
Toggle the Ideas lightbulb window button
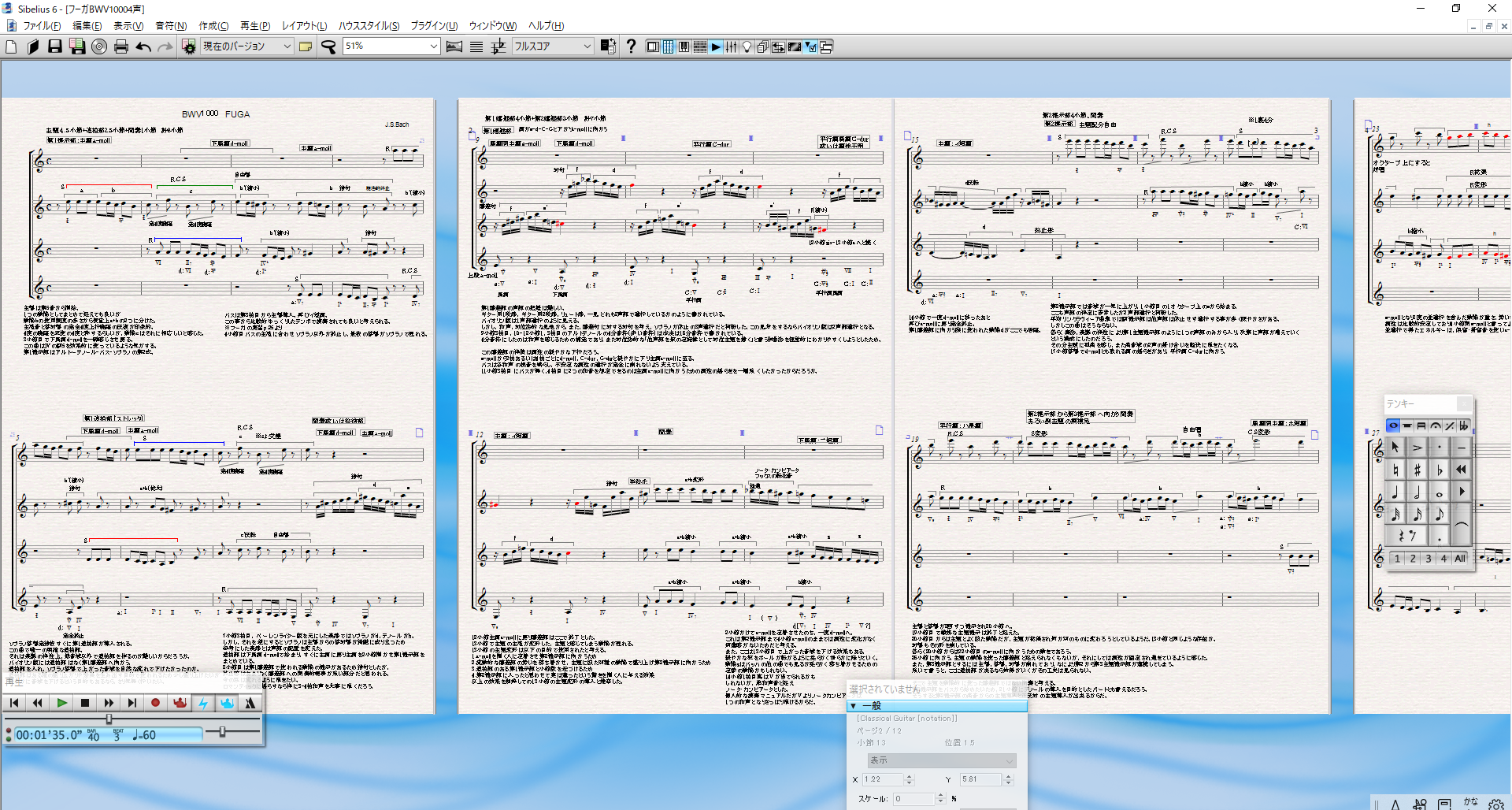(747, 46)
